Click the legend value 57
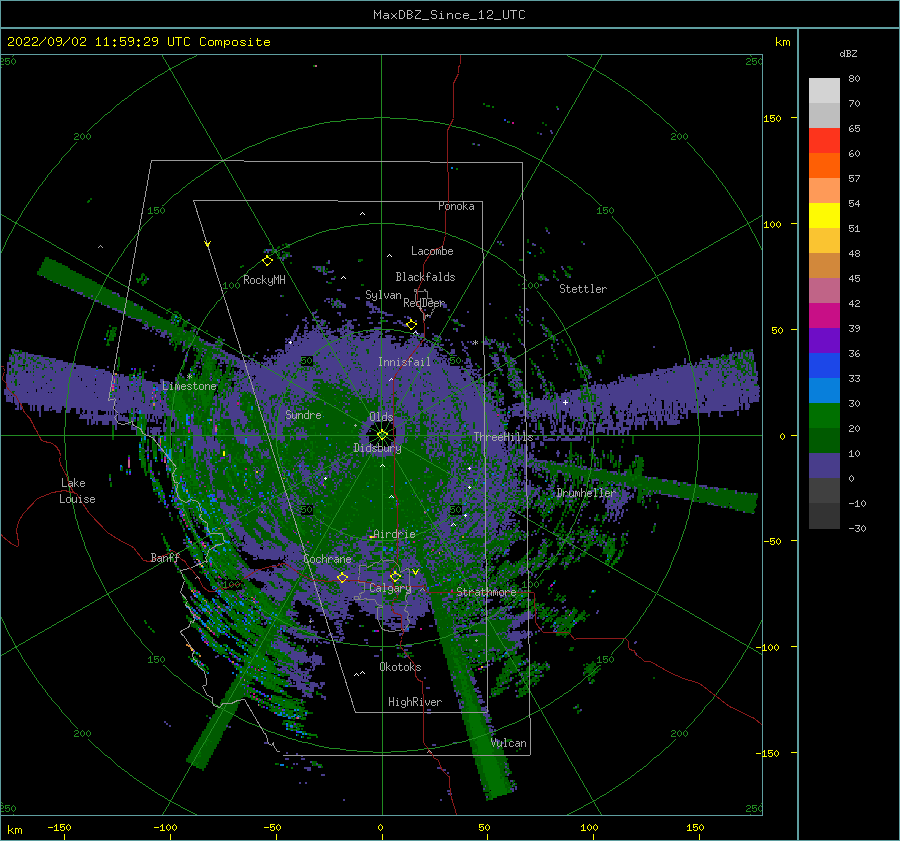Viewport: 900px width, 841px height. tap(854, 179)
